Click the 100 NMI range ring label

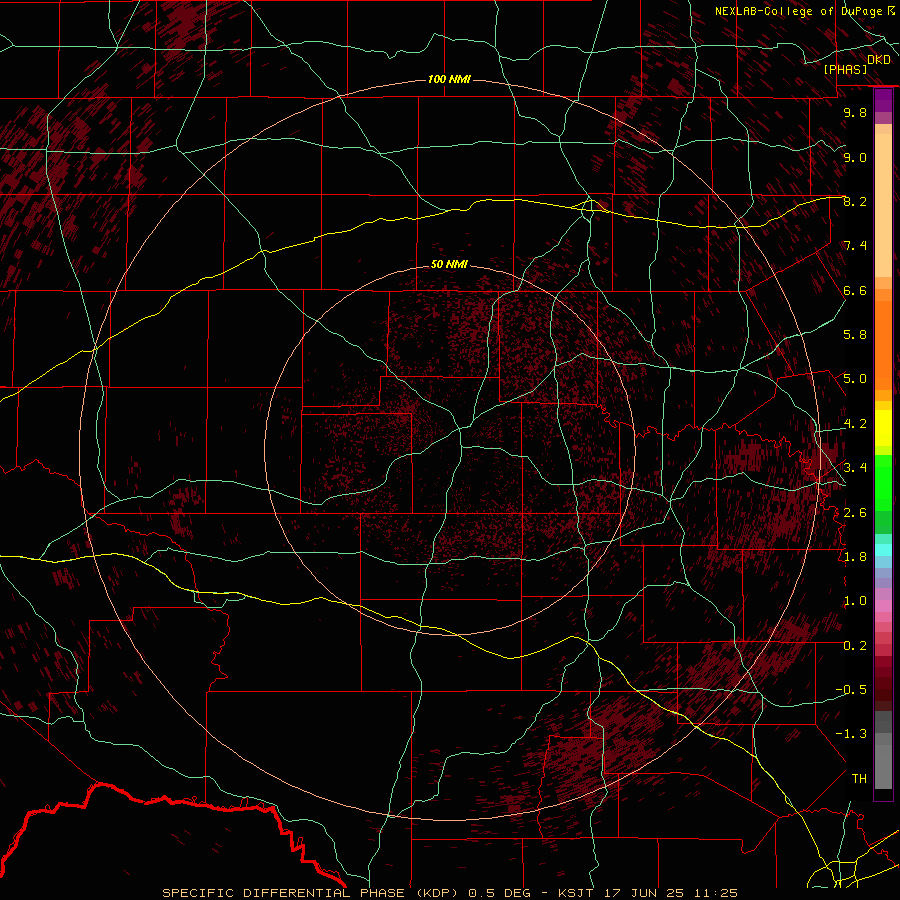click(449, 79)
